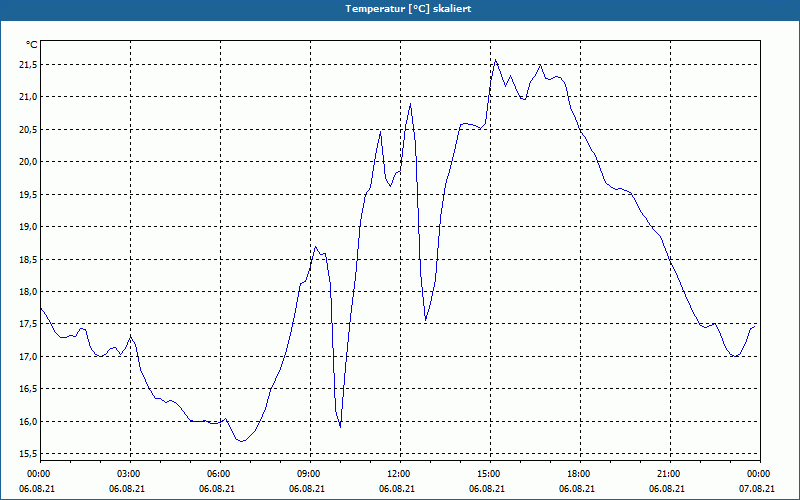This screenshot has height=500, width=800.
Task: Select the 20,5 y-axis label
Action: (x=29, y=129)
